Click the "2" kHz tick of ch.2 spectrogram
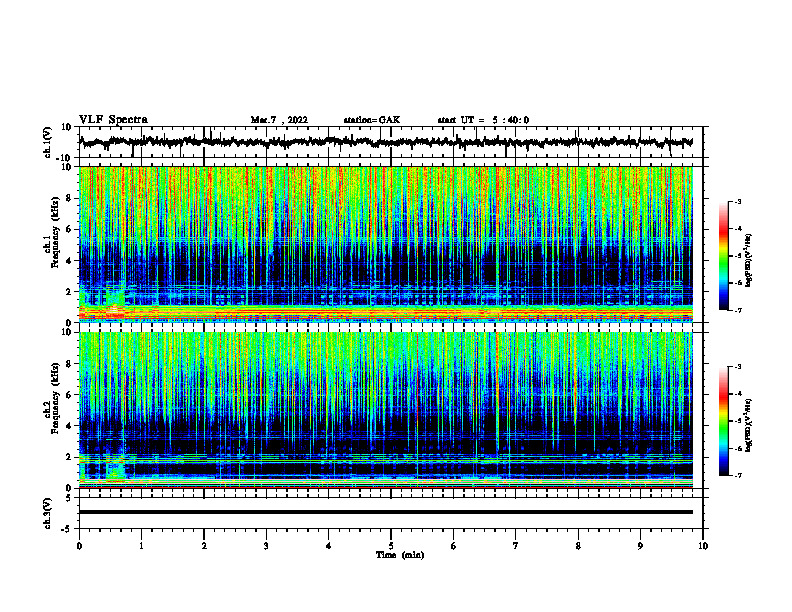Viewport: 792px width, 612px height. point(70,457)
